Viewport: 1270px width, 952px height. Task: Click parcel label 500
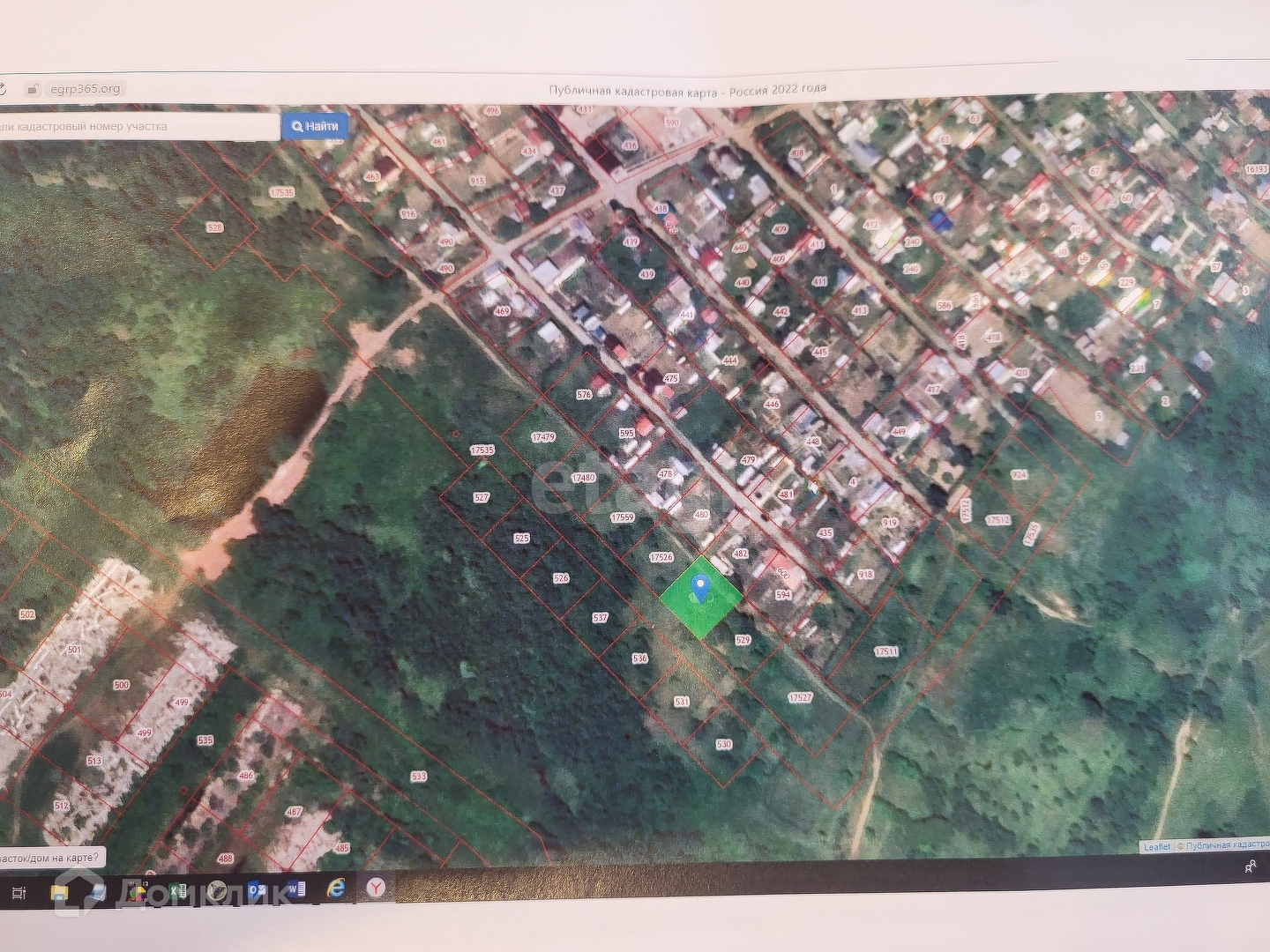point(122,685)
